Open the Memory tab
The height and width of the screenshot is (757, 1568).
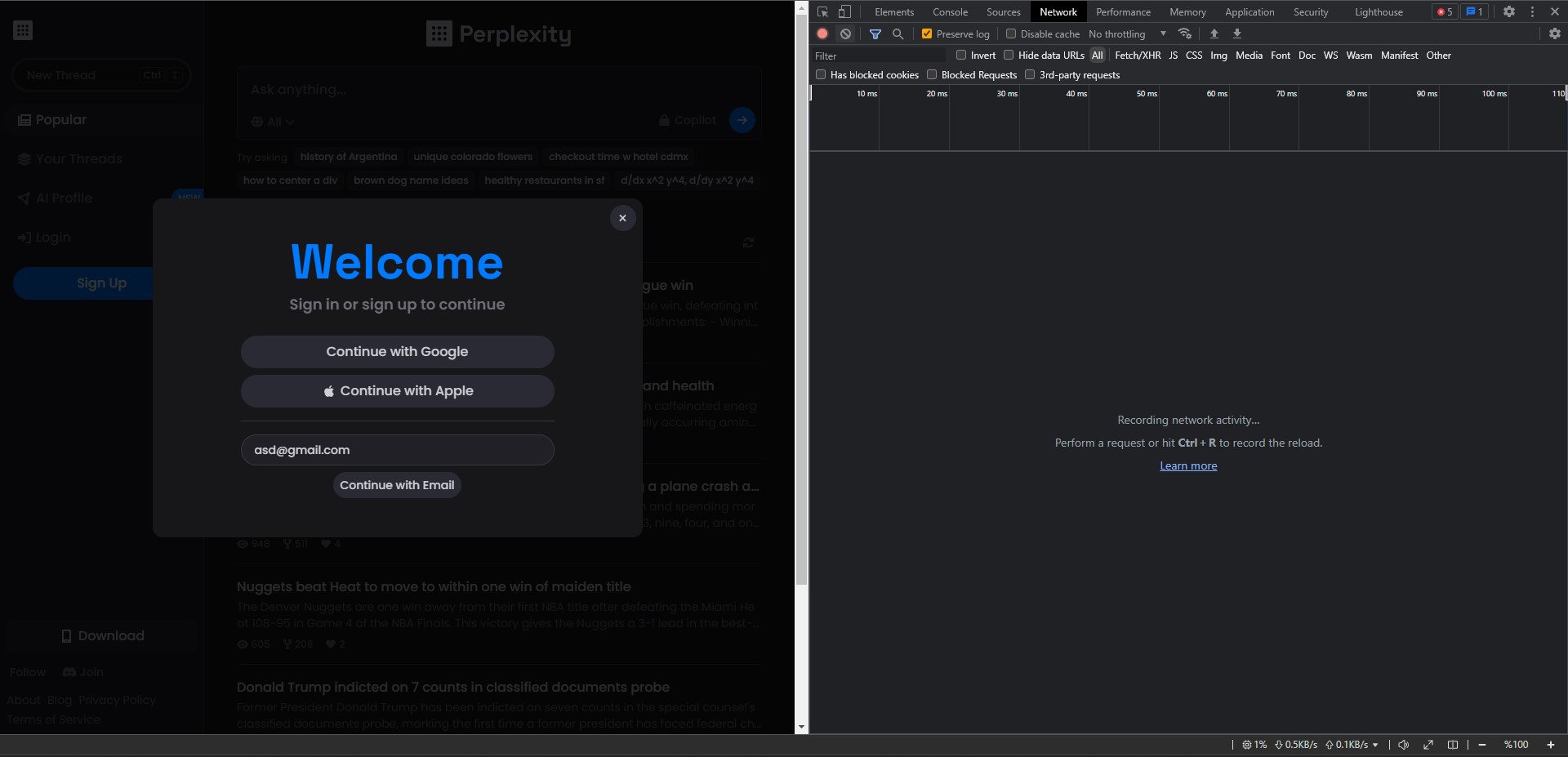[1187, 11]
